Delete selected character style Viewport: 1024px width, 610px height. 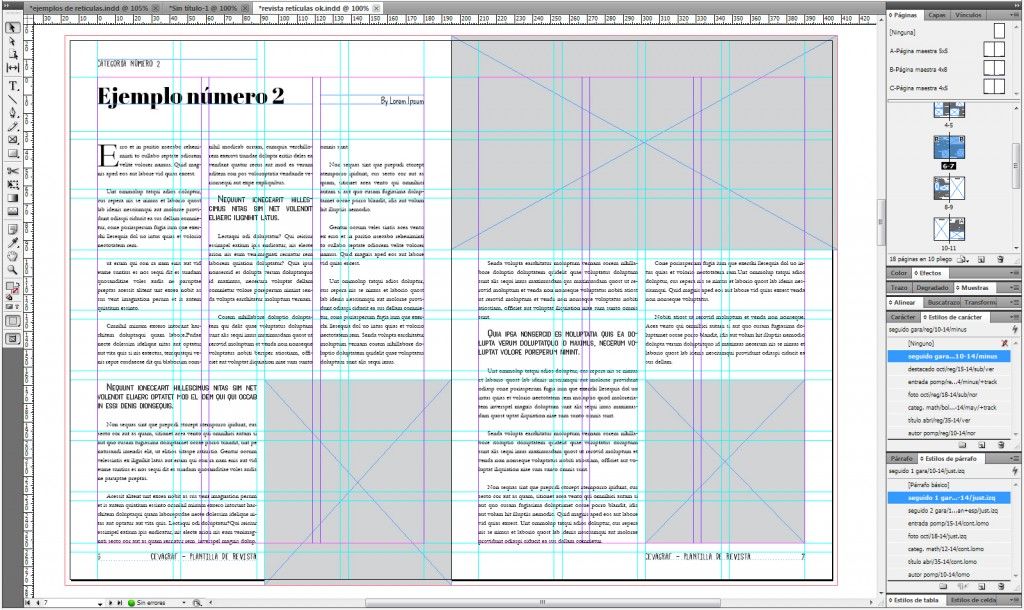pos(1000,445)
